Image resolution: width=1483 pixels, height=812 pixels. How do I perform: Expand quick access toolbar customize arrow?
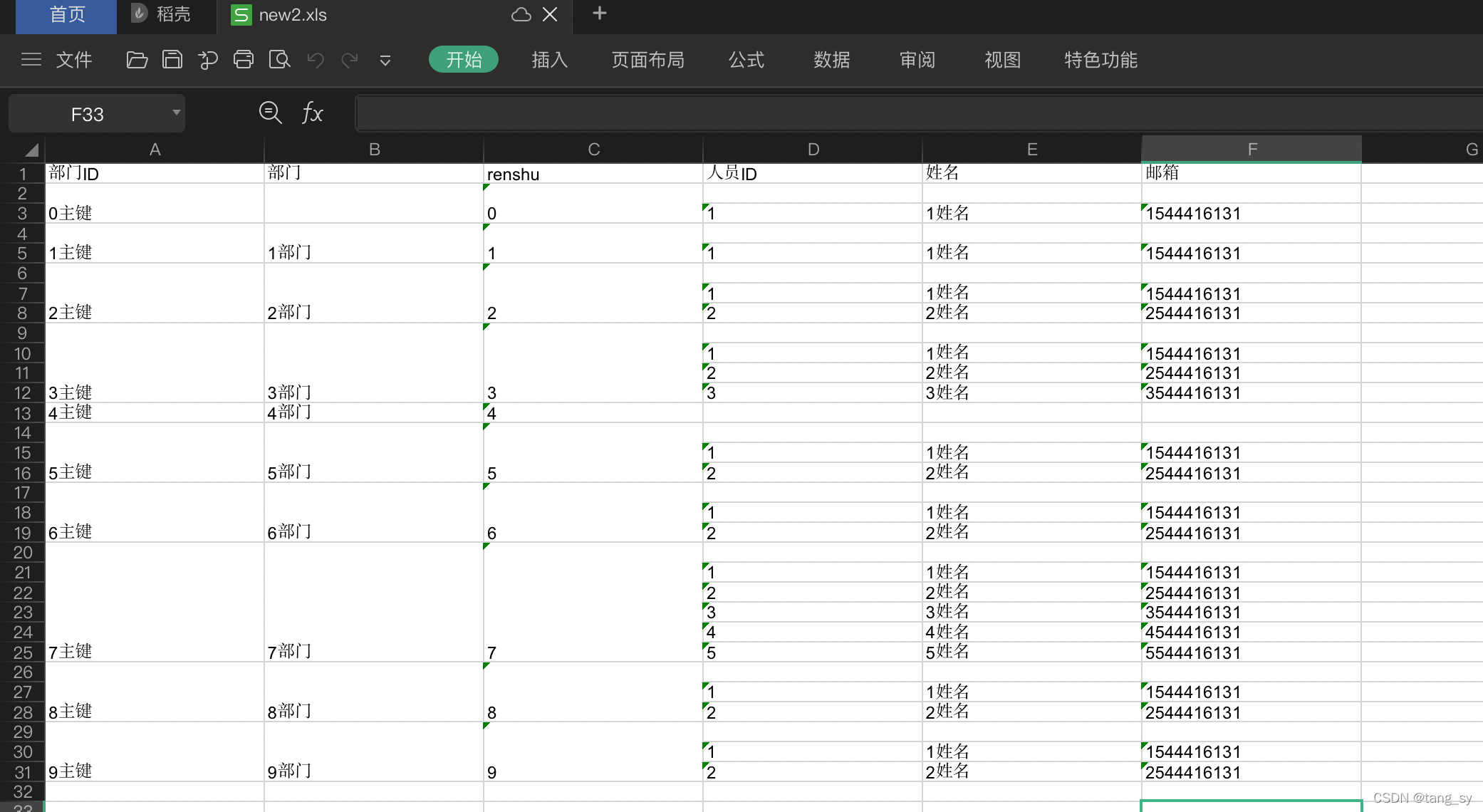click(385, 61)
